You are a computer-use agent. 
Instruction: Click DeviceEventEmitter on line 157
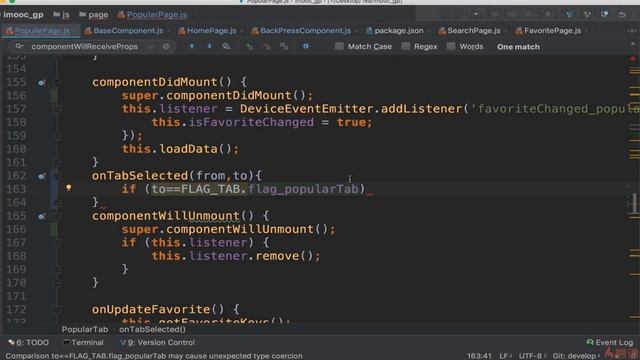307,109
